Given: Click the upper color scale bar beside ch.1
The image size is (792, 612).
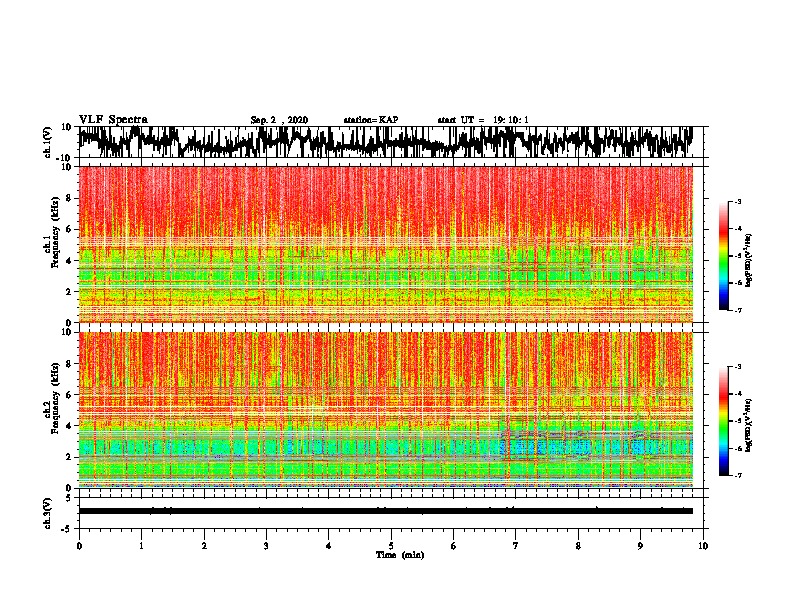Looking at the screenshot, I should point(724,256).
